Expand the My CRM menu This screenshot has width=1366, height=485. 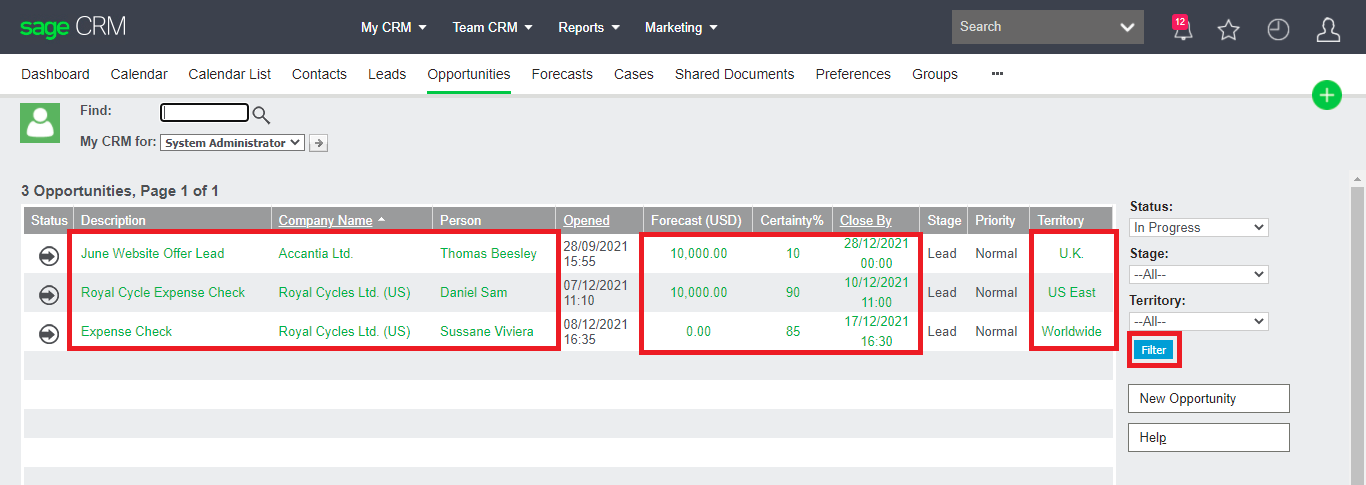[394, 27]
